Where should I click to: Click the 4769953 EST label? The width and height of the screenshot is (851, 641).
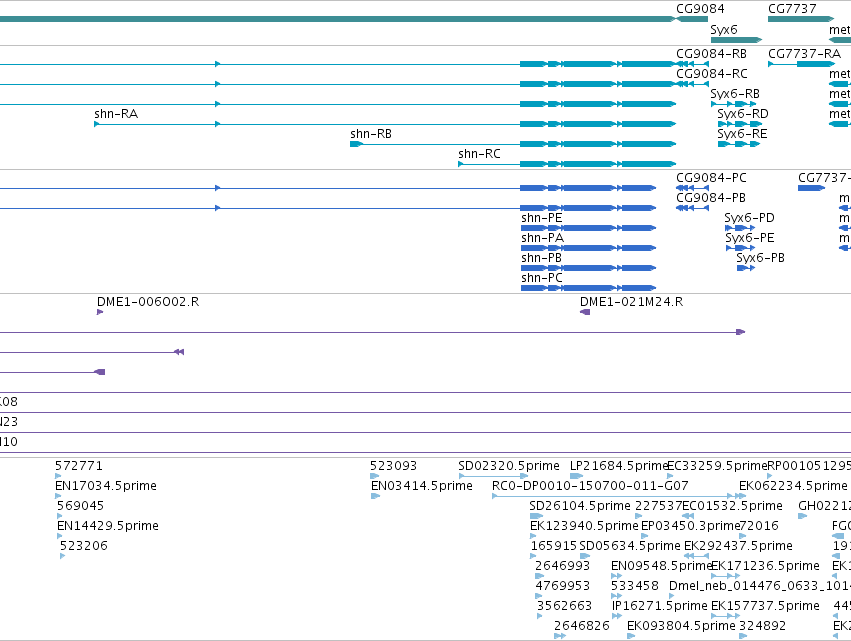pos(562,586)
